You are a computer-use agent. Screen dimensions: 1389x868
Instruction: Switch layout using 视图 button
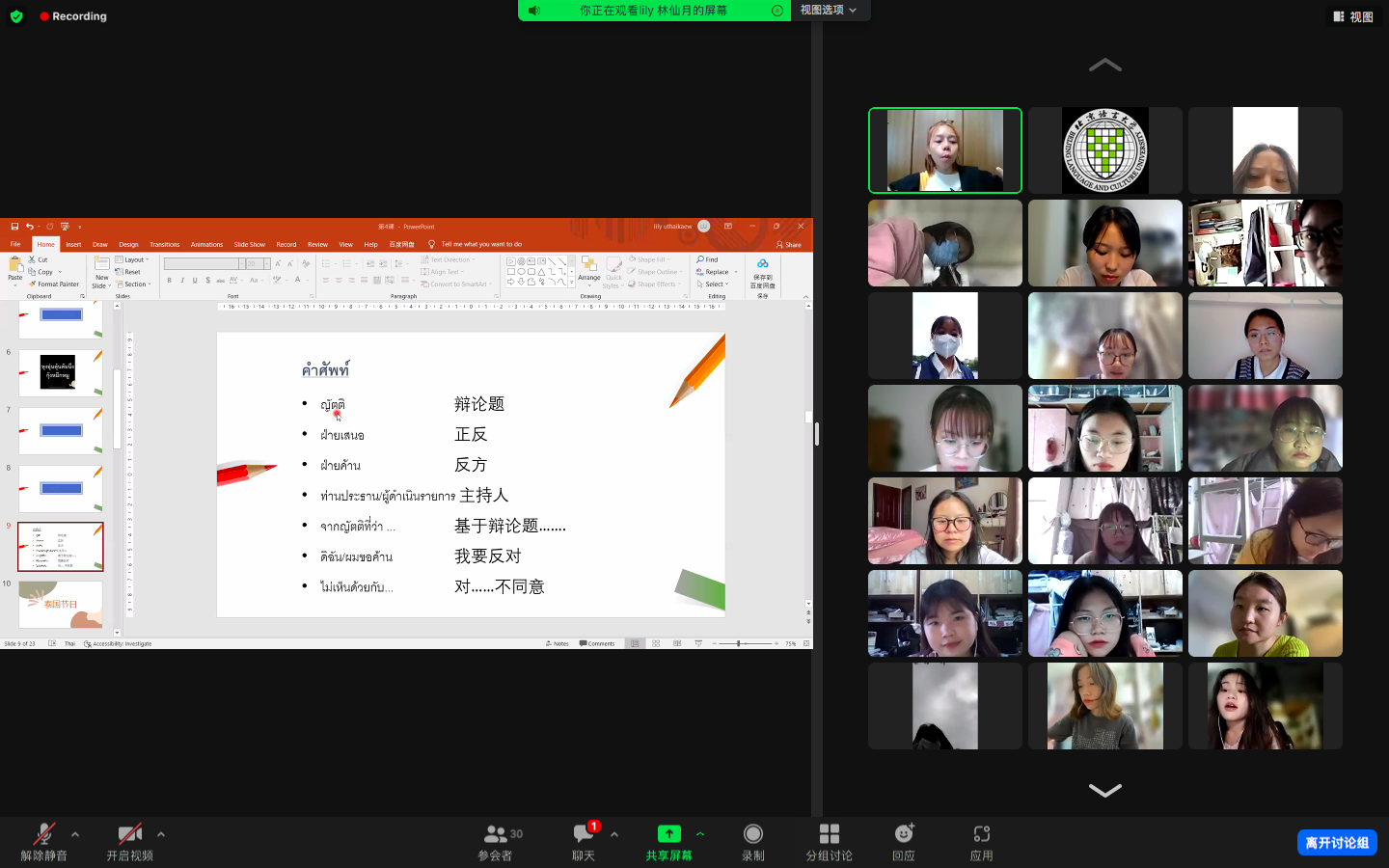click(1352, 16)
